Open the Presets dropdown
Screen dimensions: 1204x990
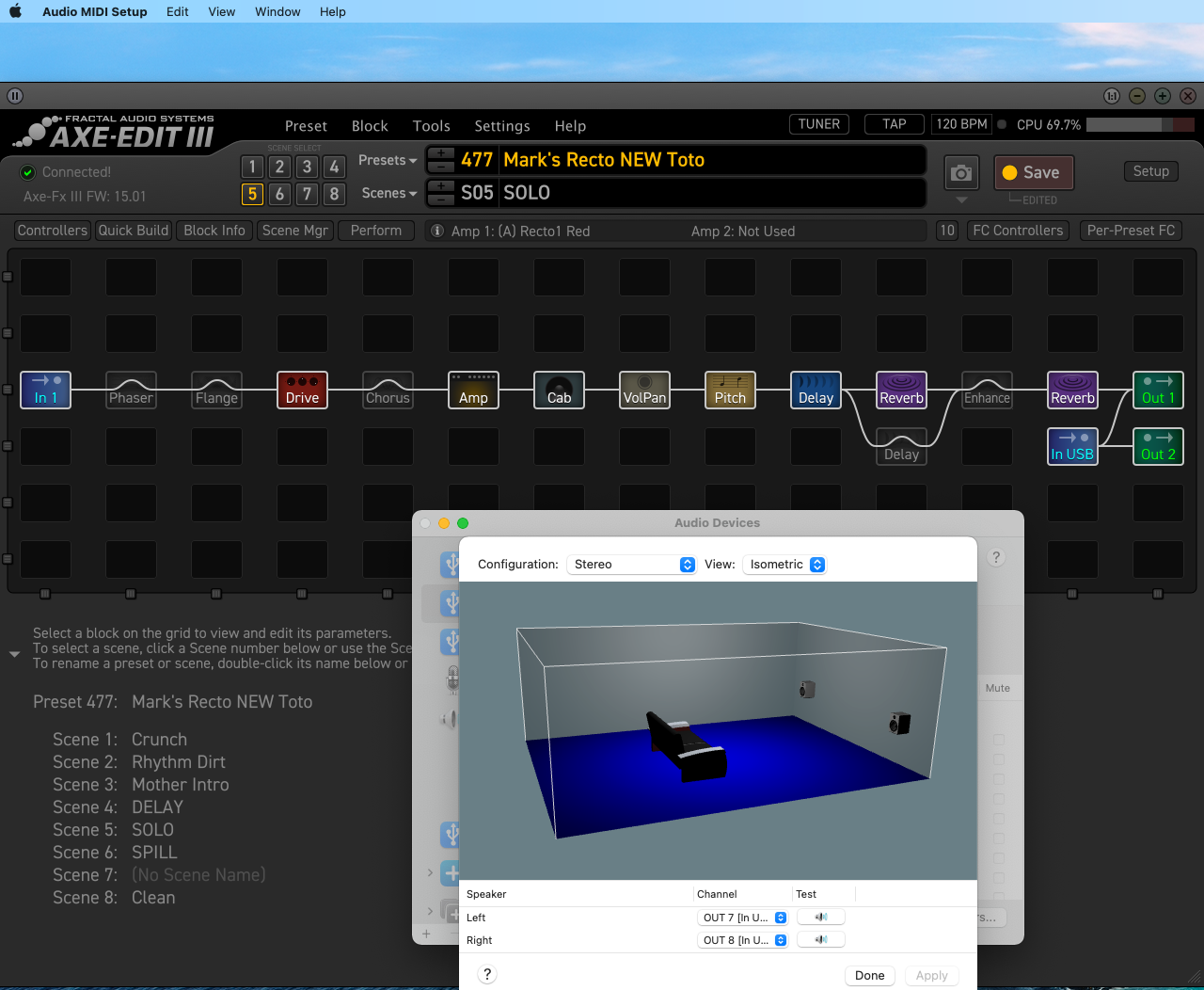tap(388, 161)
